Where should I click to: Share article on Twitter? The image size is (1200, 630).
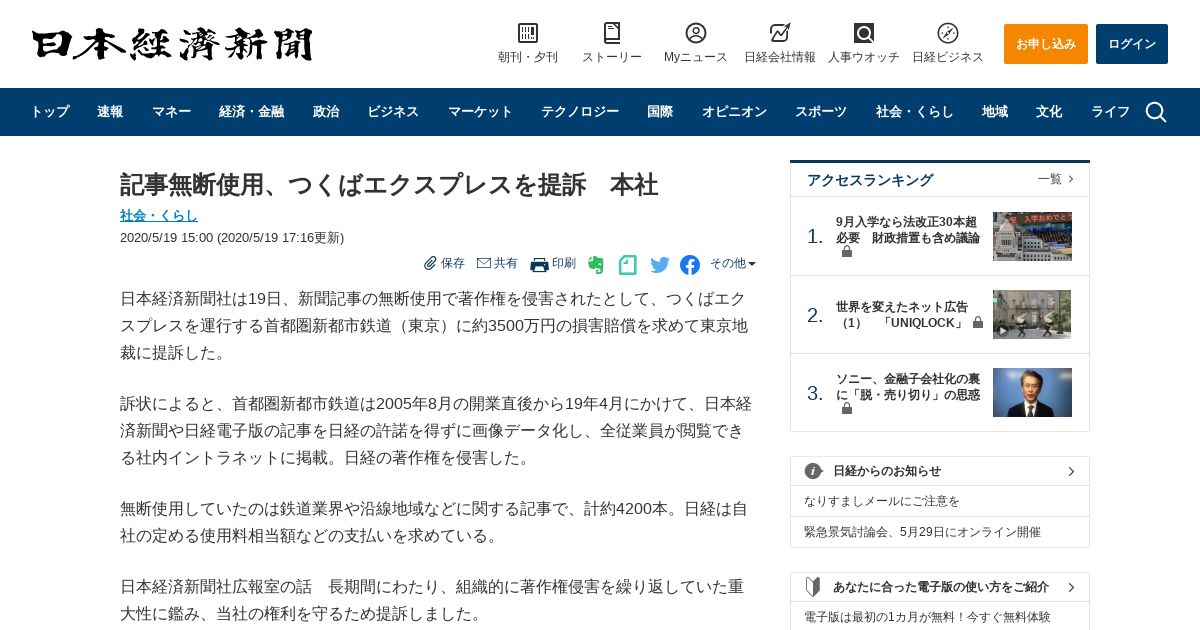tap(660, 265)
